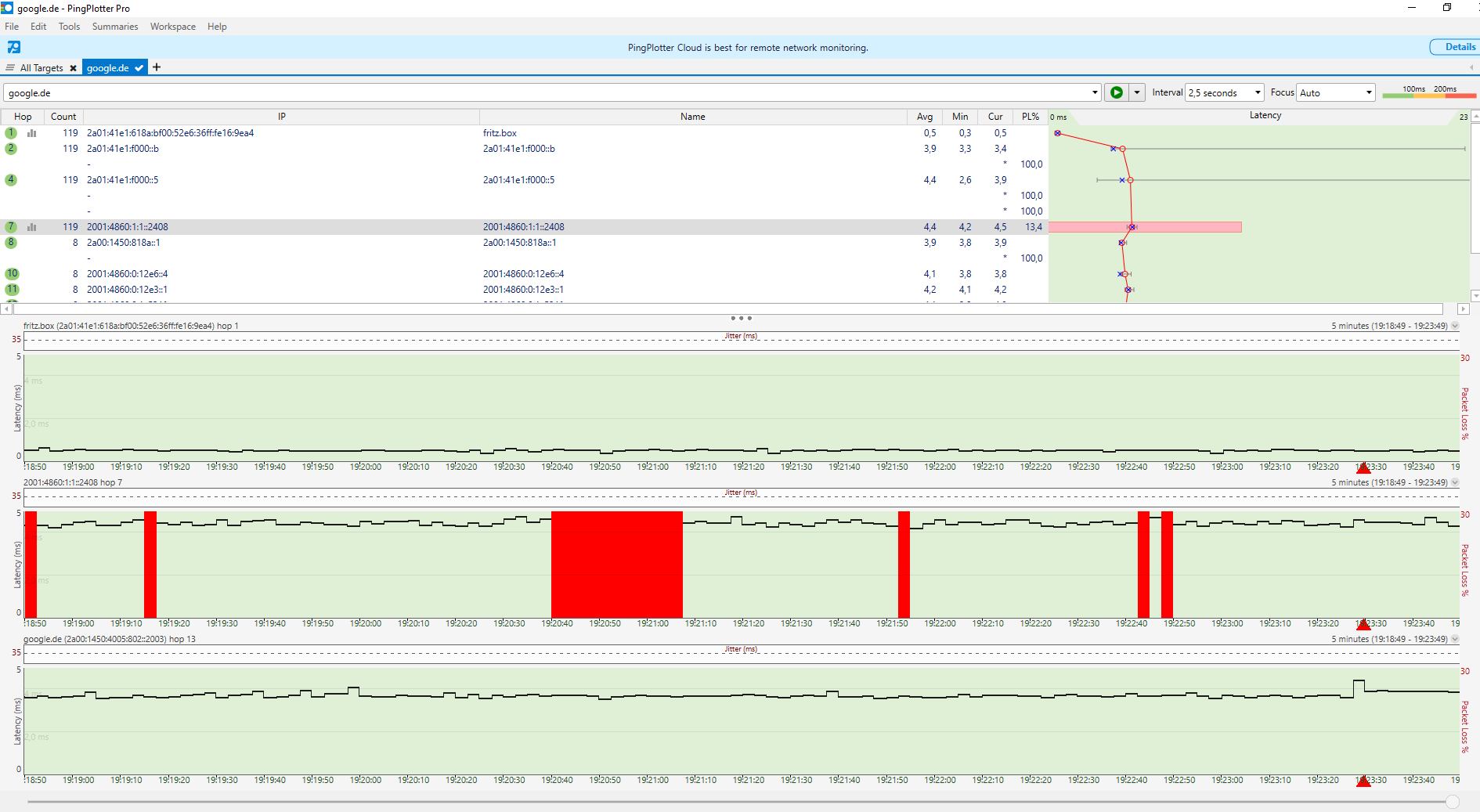This screenshot has height=812, width=1480.
Task: Expand the target address history dropdown
Action: (1095, 92)
